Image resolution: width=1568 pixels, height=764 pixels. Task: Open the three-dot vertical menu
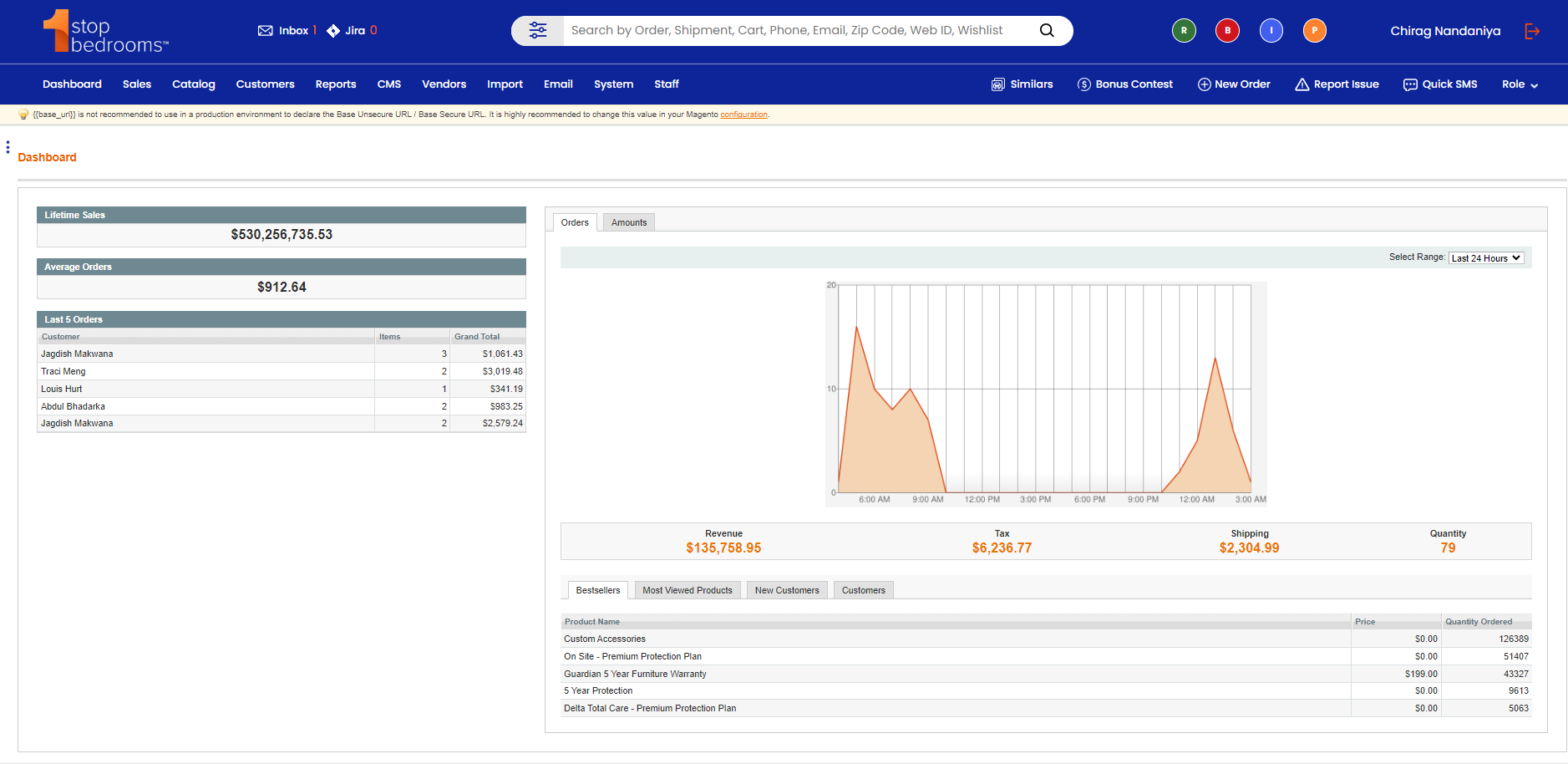(8, 147)
